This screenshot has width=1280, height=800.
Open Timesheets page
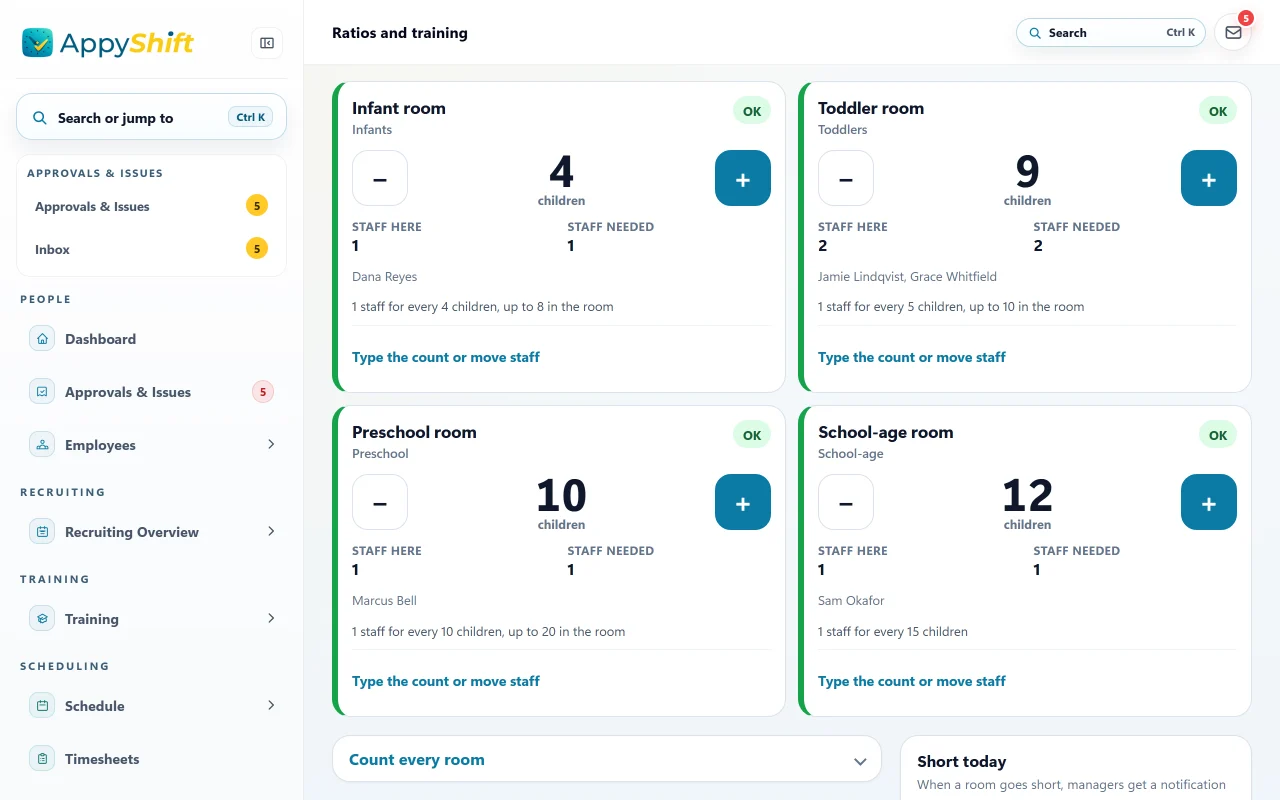(x=151, y=759)
